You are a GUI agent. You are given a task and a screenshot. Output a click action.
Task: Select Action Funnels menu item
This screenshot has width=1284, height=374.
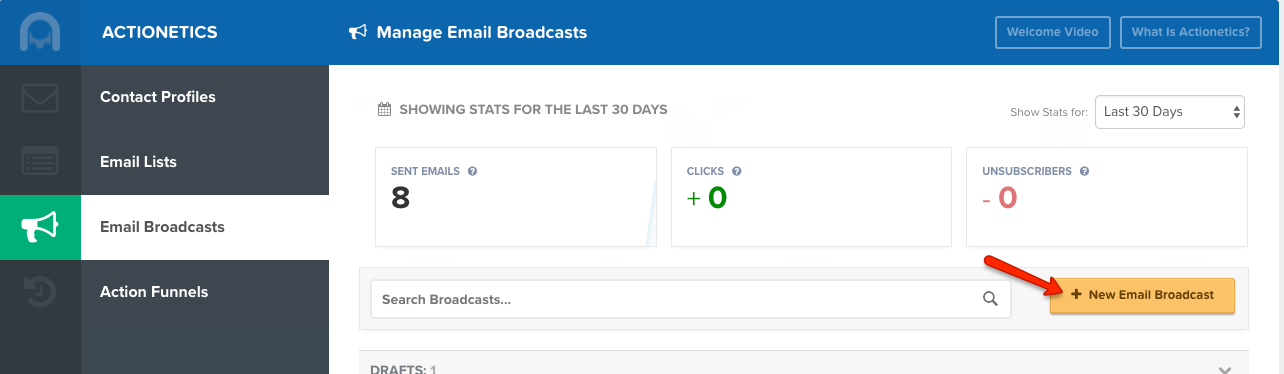(x=154, y=292)
